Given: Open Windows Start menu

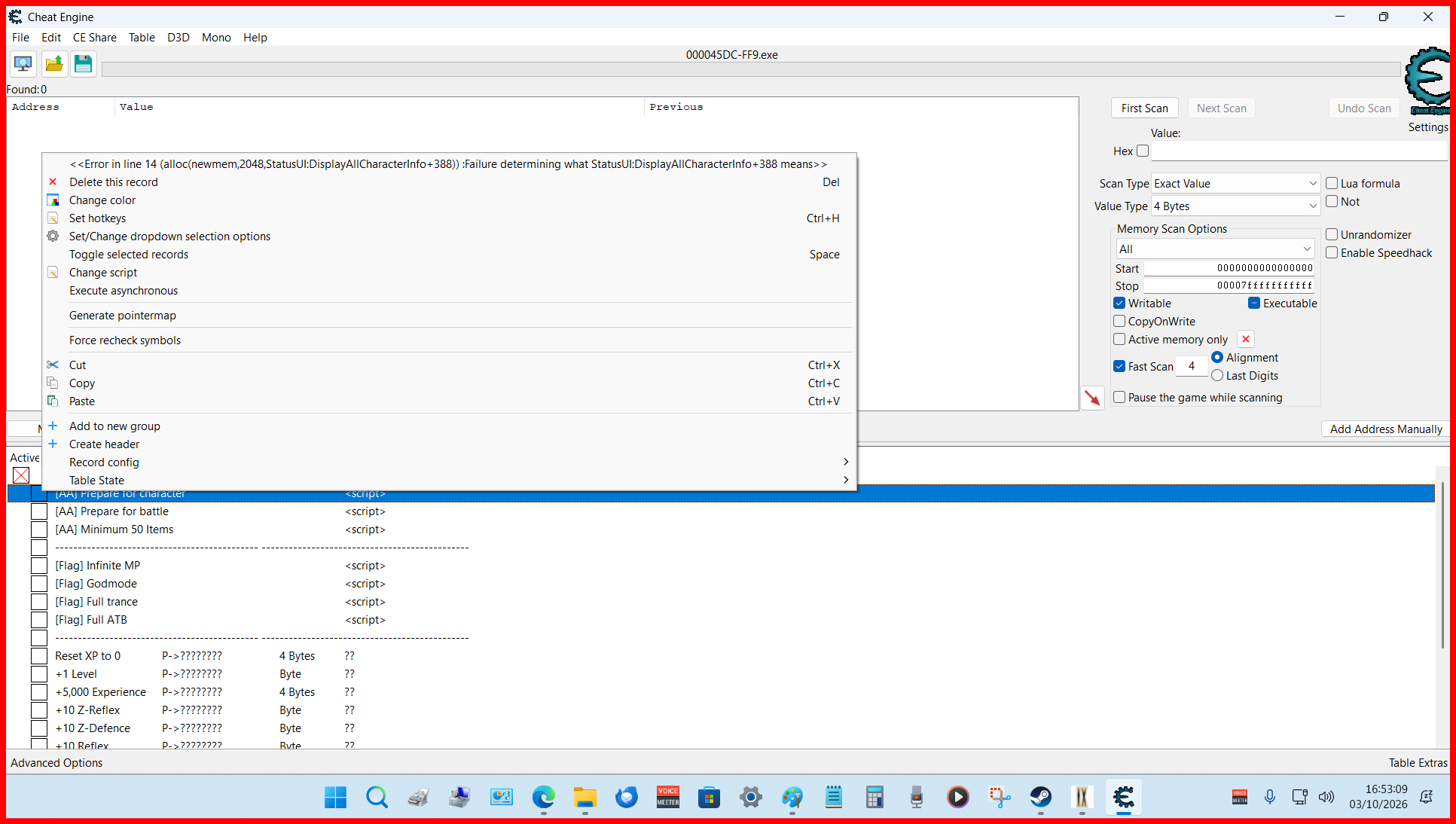Looking at the screenshot, I should (336, 797).
